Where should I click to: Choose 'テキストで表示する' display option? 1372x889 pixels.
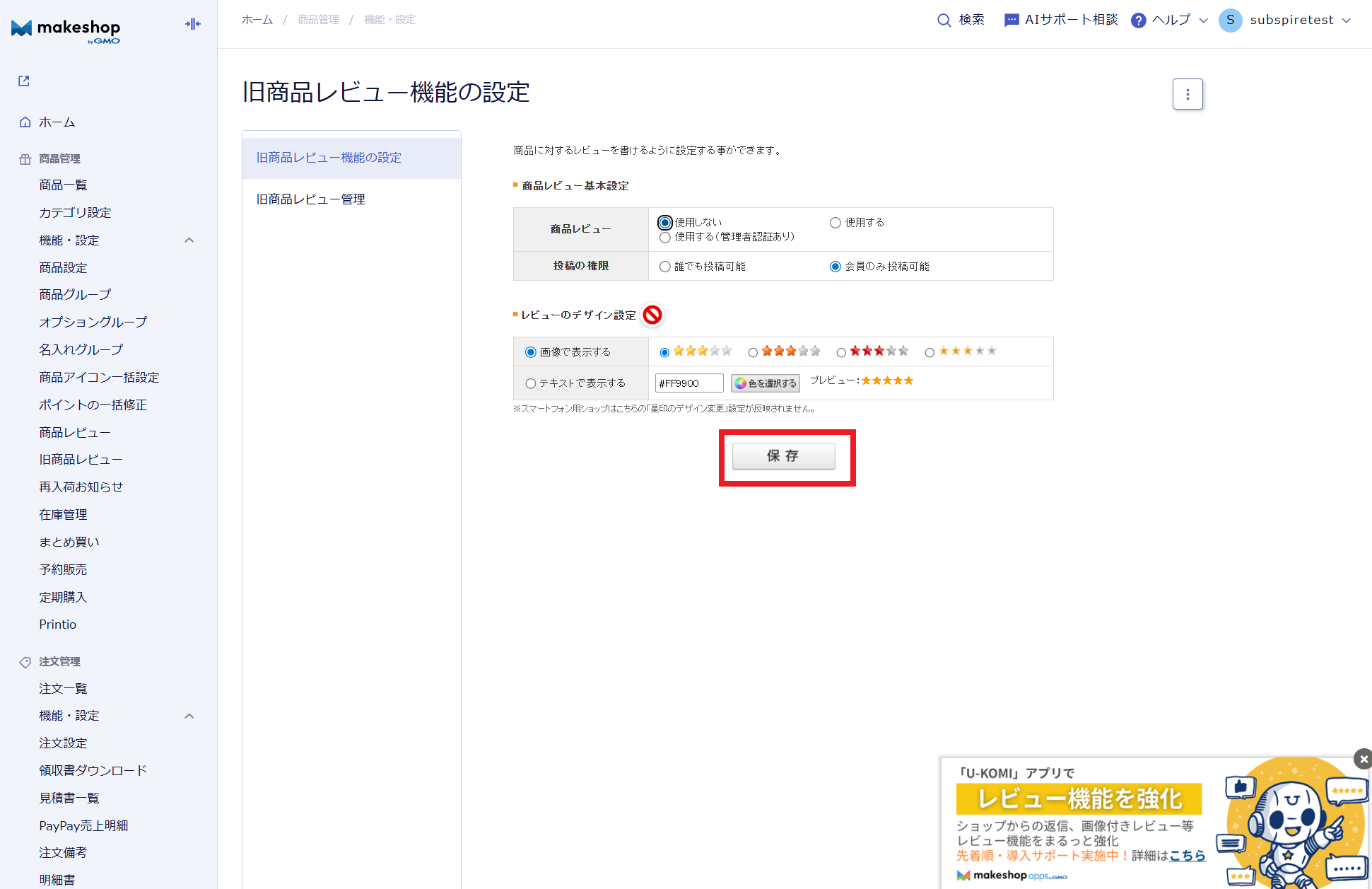[x=531, y=383]
